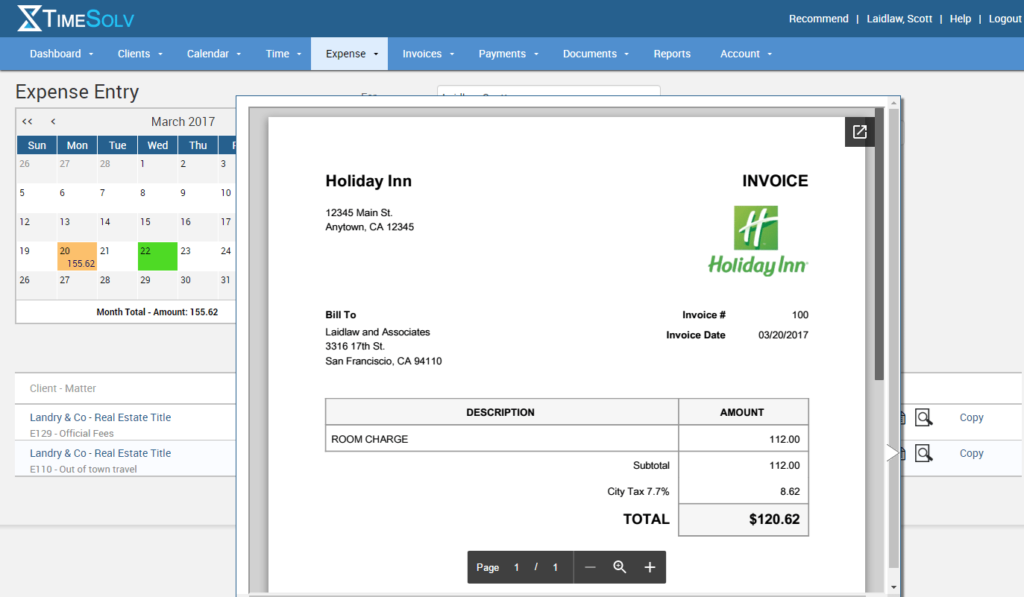
Task: Preview the Official Fees receipt attachment
Action: [924, 417]
